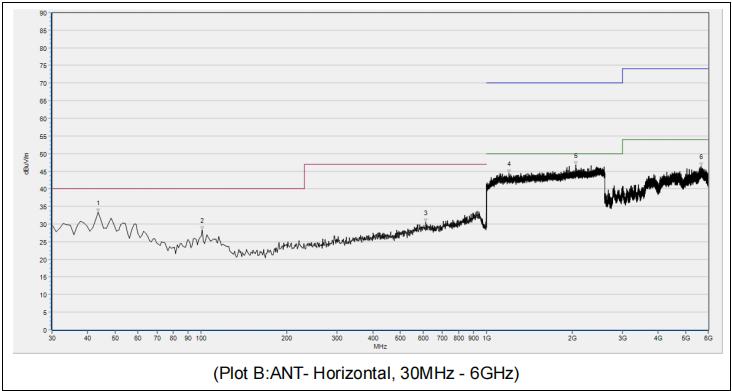Select marker 2 at 100 MHz
The width and height of the screenshot is (732, 391).
point(202,220)
